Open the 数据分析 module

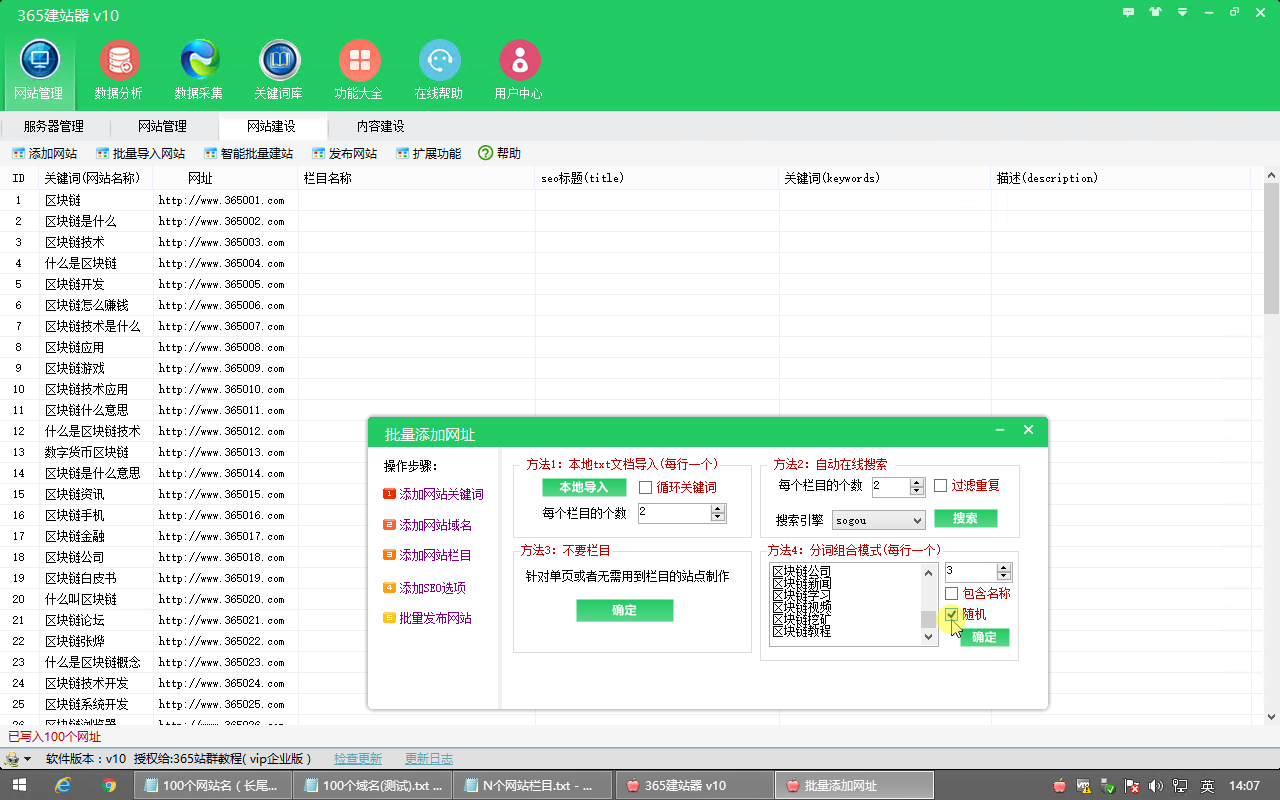[x=119, y=70]
